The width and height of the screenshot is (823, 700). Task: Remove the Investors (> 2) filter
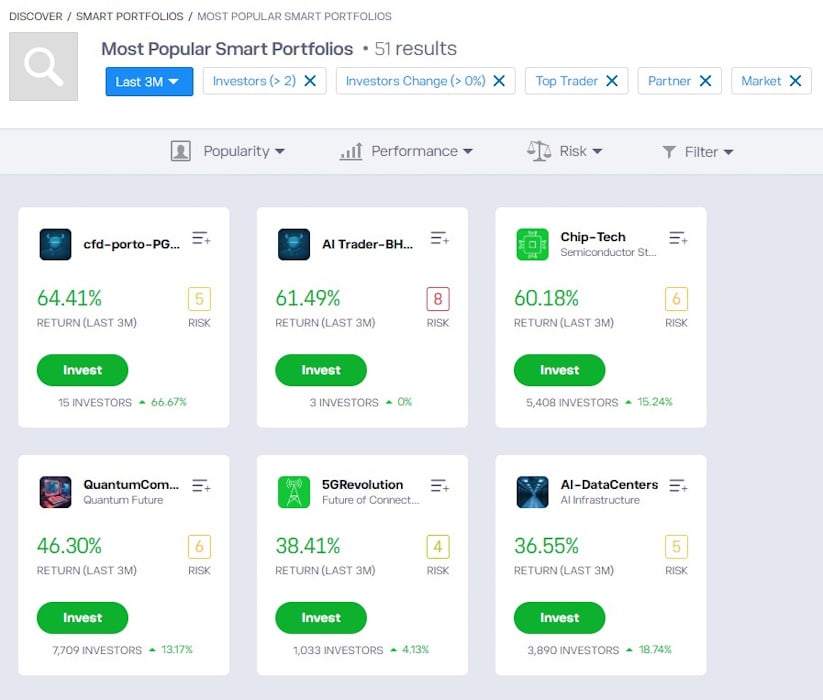[x=310, y=81]
